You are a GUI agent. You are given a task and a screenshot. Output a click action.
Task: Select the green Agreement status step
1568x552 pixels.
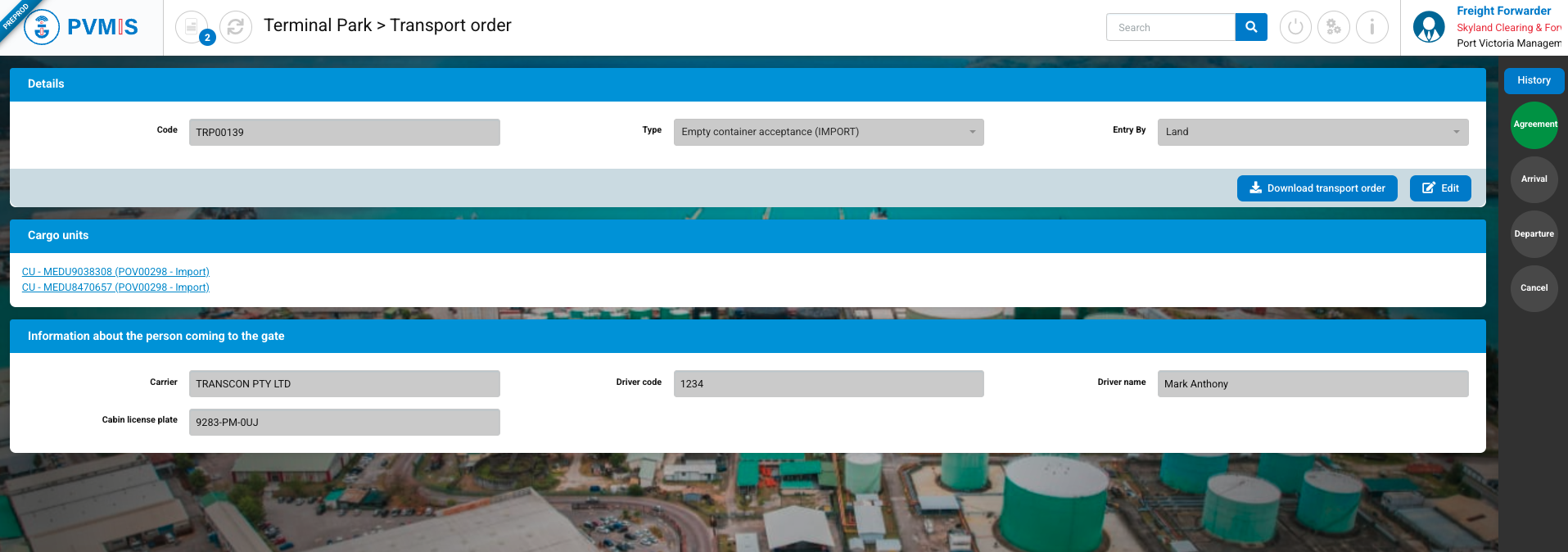(x=1534, y=124)
